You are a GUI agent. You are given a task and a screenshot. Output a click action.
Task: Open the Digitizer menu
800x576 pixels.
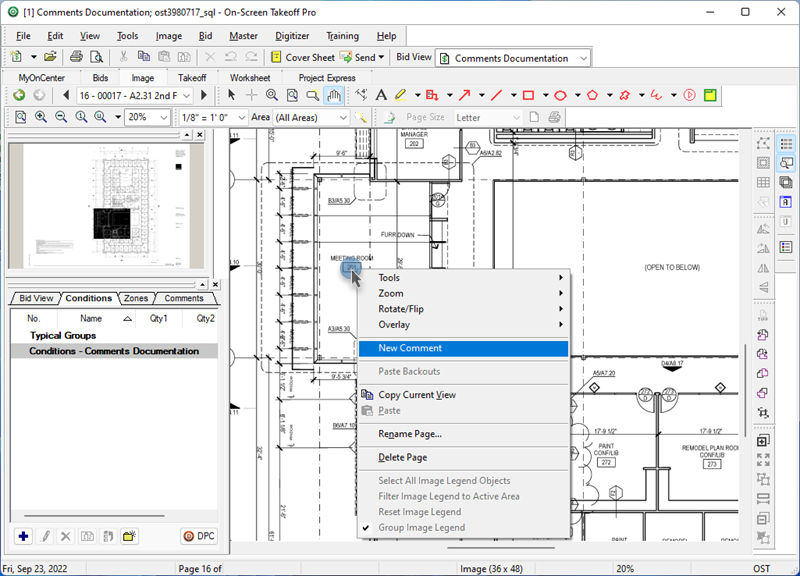292,36
